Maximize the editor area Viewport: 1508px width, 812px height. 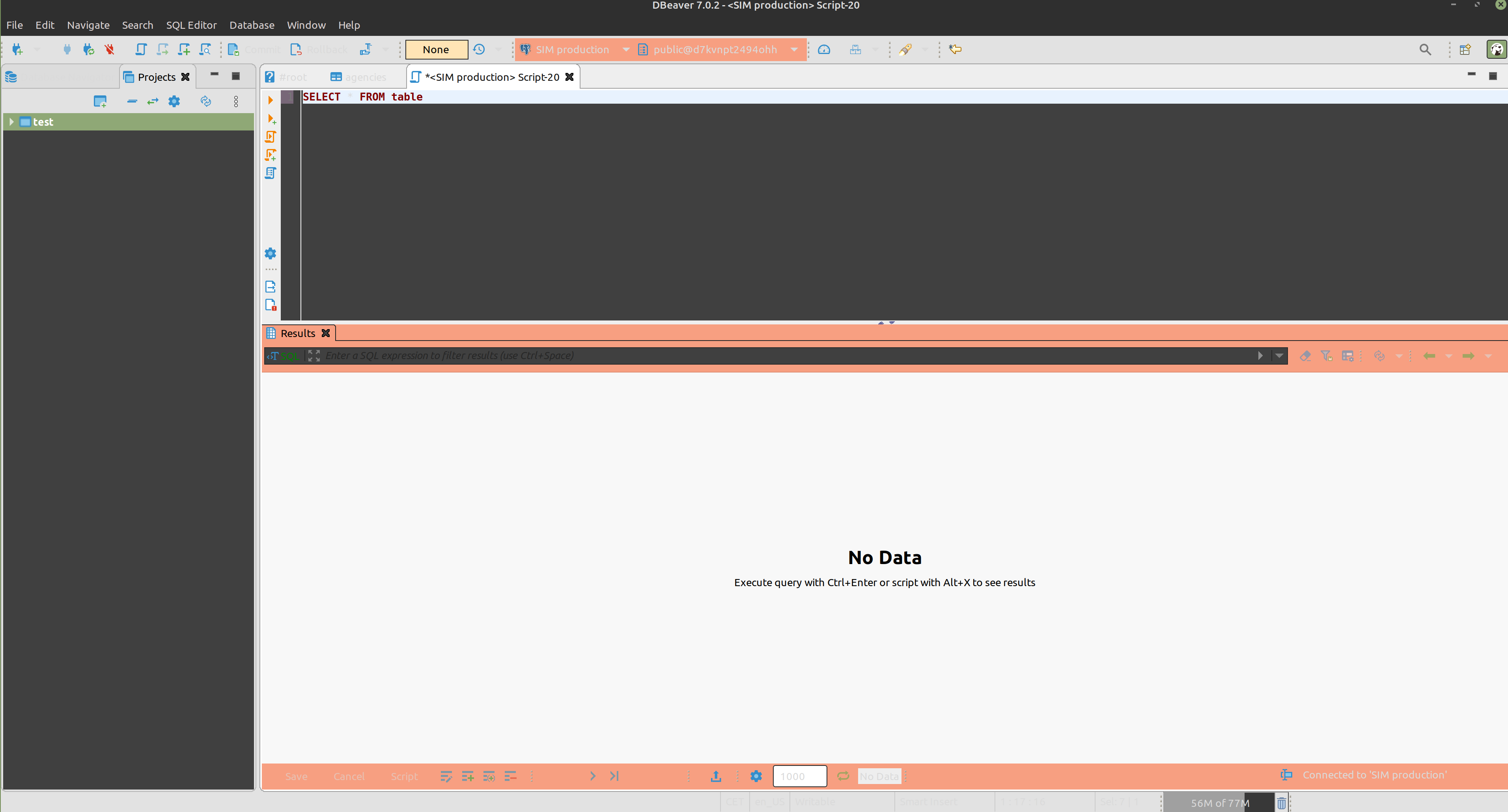coord(1493,76)
